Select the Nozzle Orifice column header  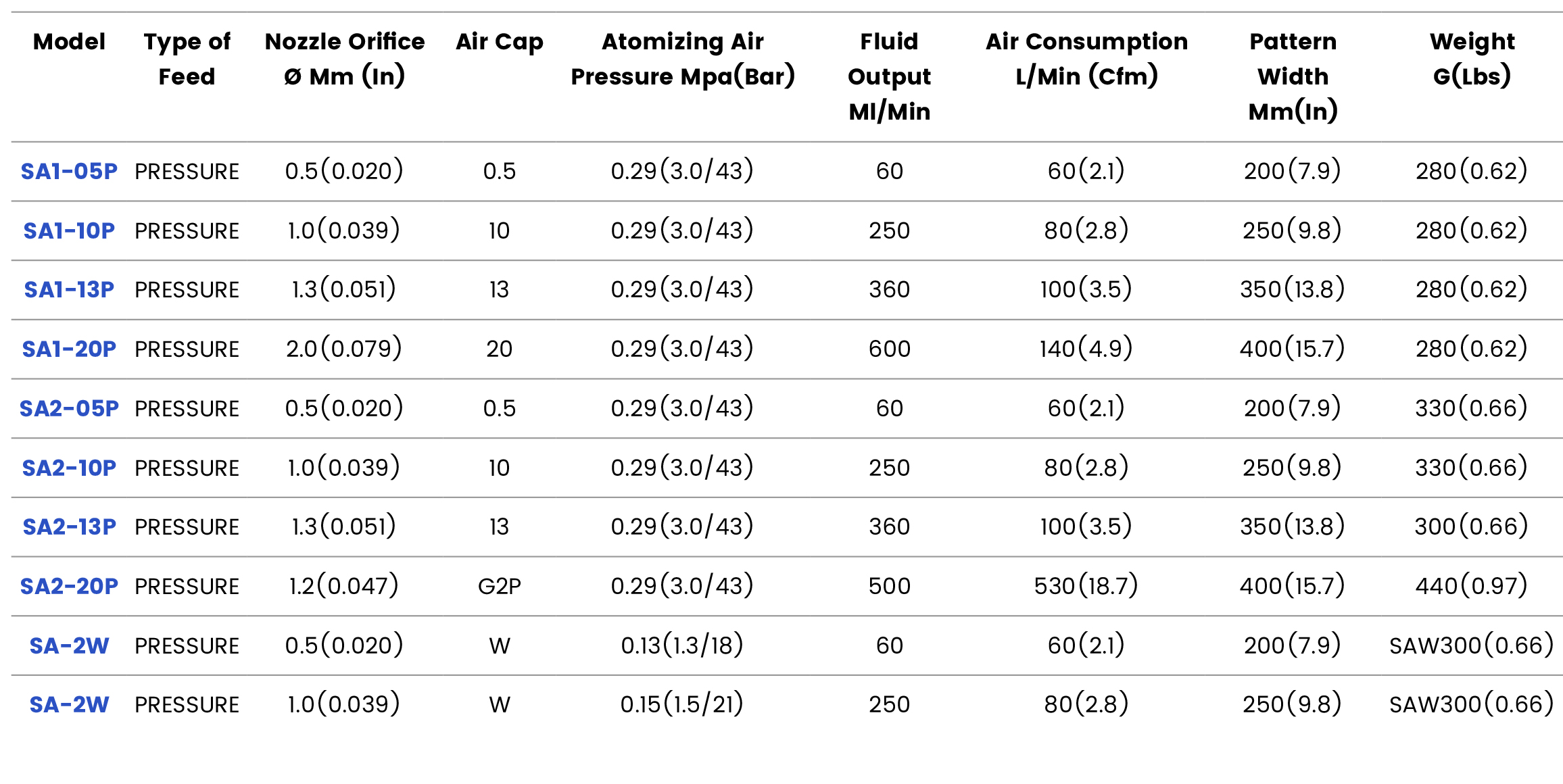click(x=344, y=59)
